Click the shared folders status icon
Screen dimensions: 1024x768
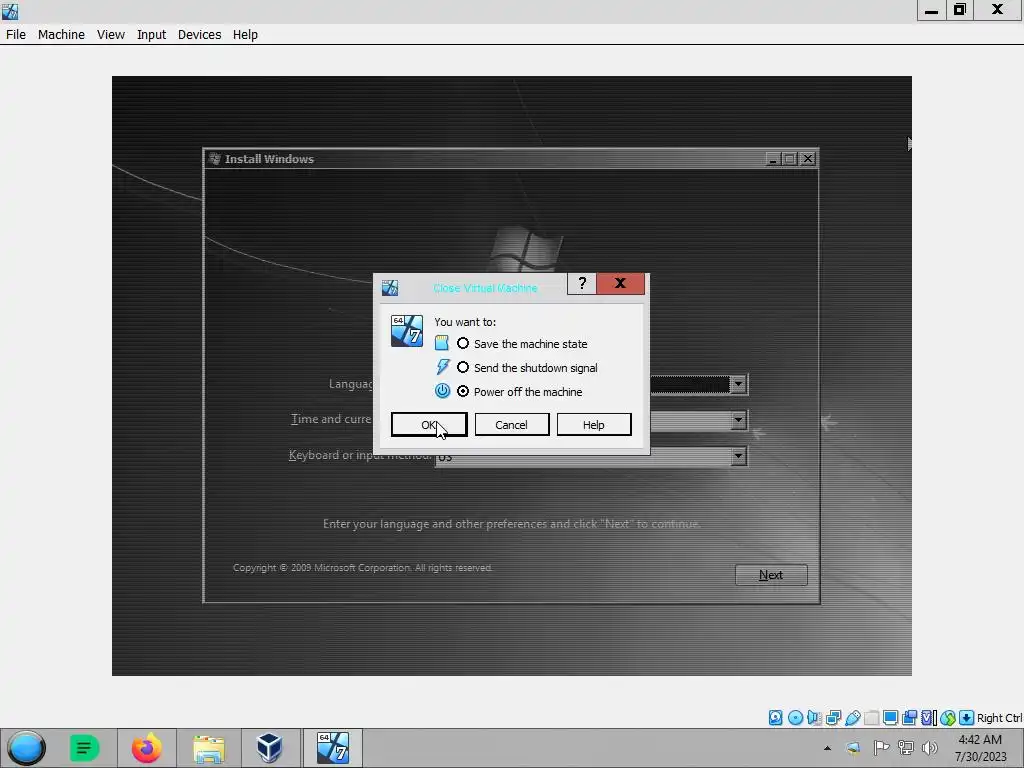tap(871, 718)
